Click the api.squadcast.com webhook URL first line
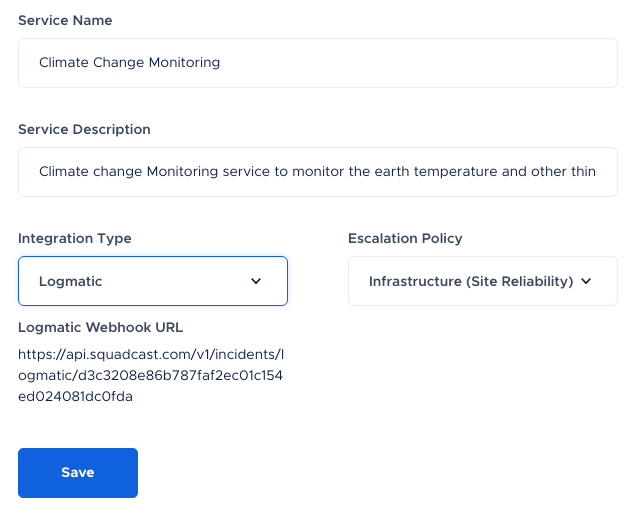The height and width of the screenshot is (513, 626). coord(151,354)
